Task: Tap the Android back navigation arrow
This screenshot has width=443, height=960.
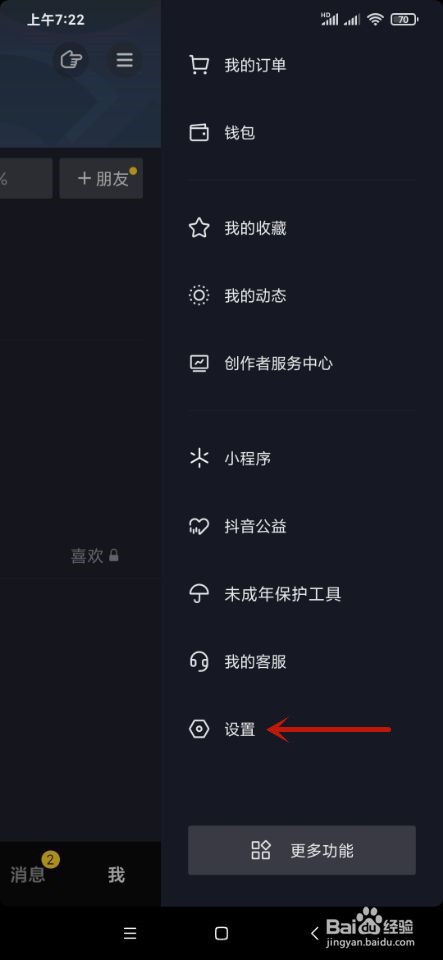Action: click(x=315, y=933)
